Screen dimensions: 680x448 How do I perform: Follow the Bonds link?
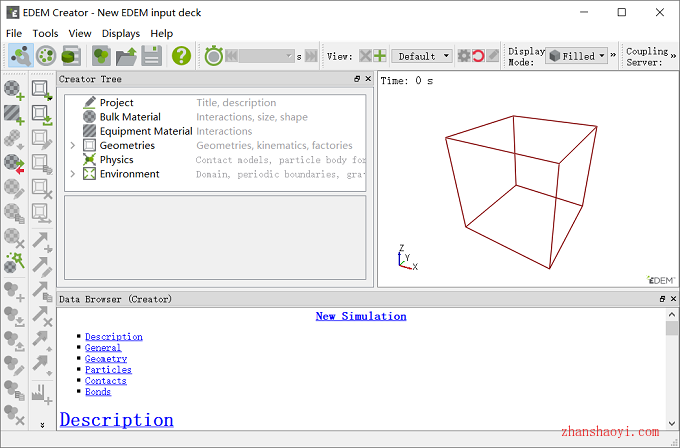click(x=98, y=392)
